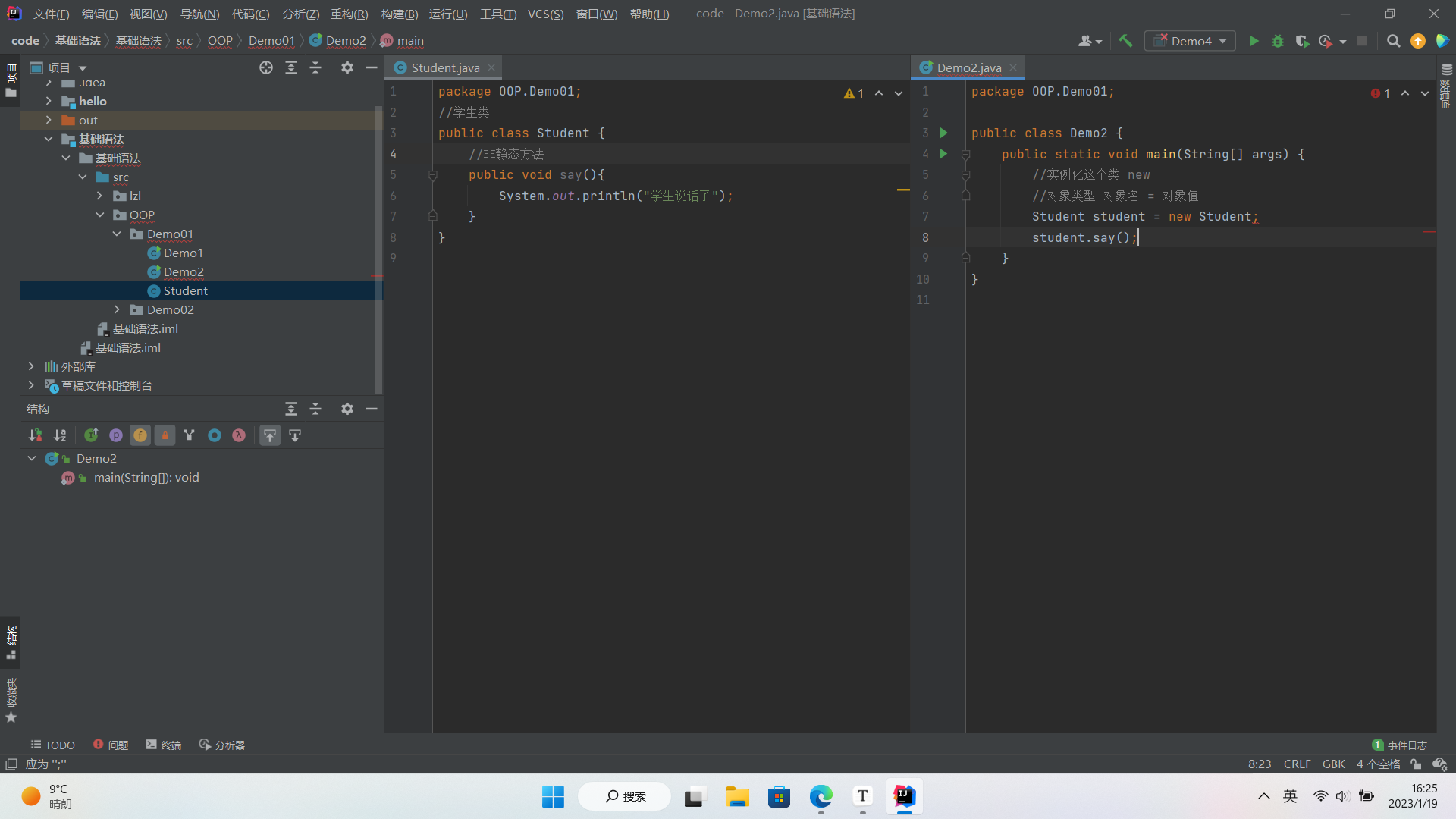The height and width of the screenshot is (819, 1456).
Task: Click run gutter arrow beside main method
Action: [943, 154]
